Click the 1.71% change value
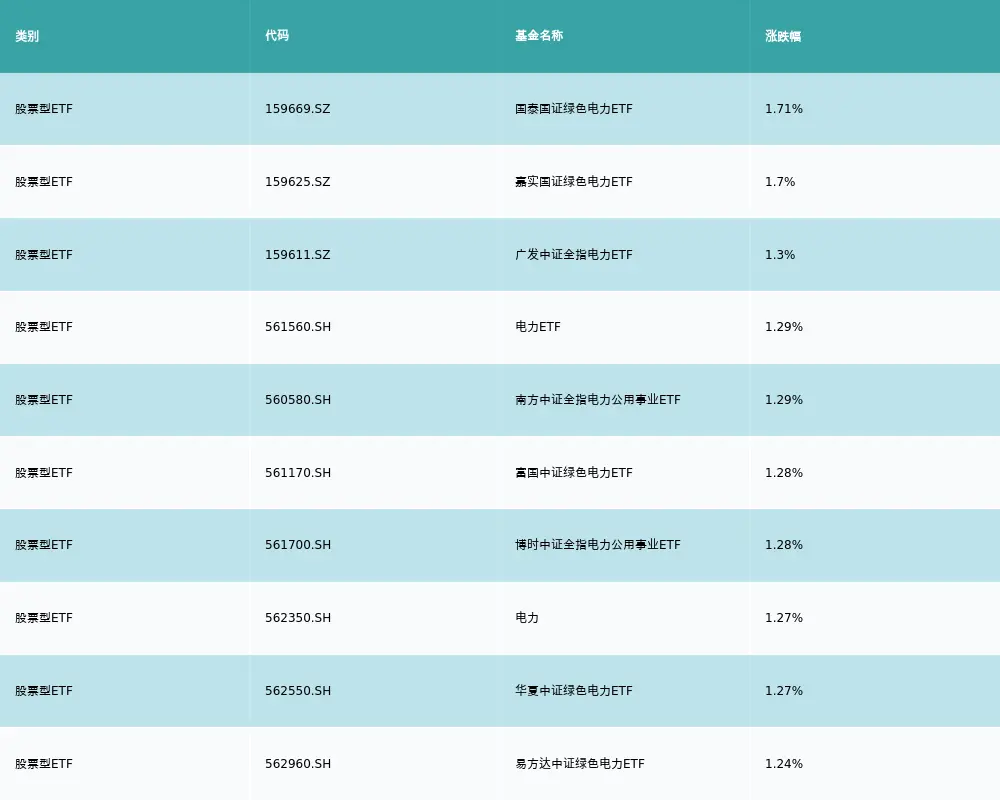 pos(784,109)
